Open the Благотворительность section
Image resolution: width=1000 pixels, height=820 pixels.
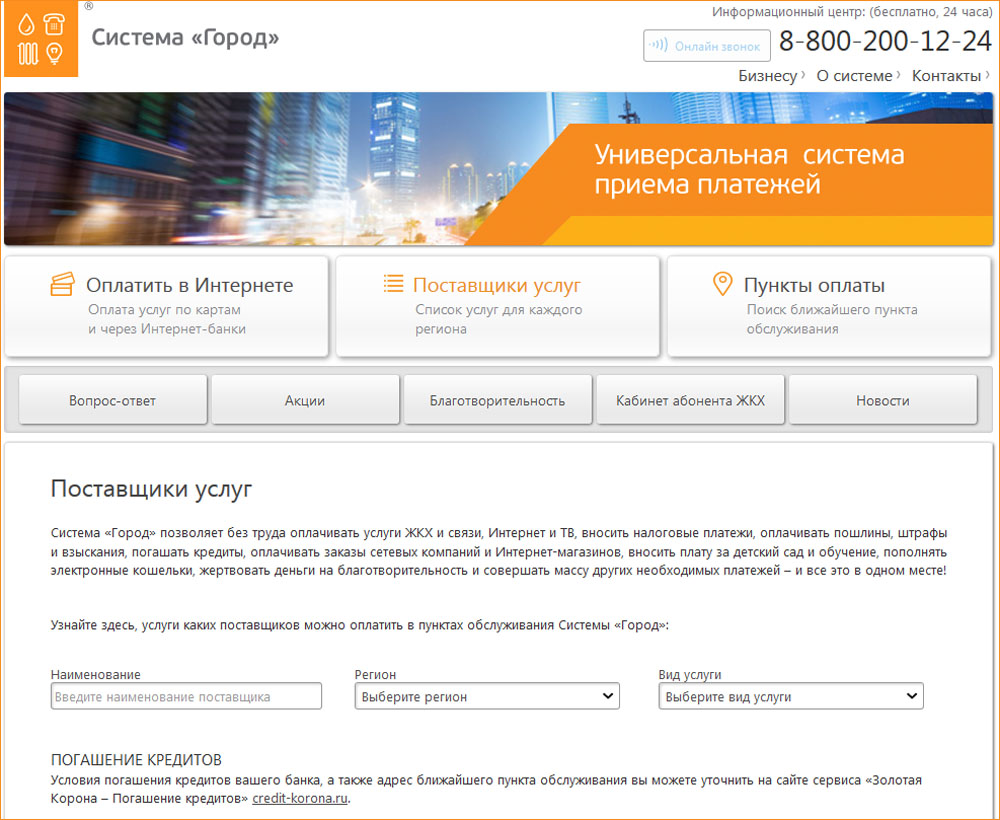coord(497,401)
